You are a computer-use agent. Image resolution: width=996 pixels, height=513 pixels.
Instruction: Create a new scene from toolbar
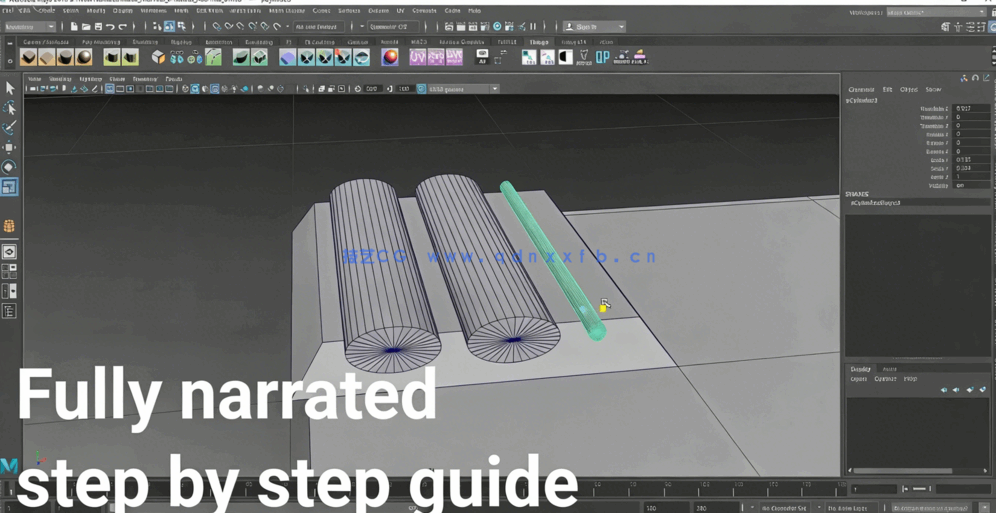click(x=73, y=27)
